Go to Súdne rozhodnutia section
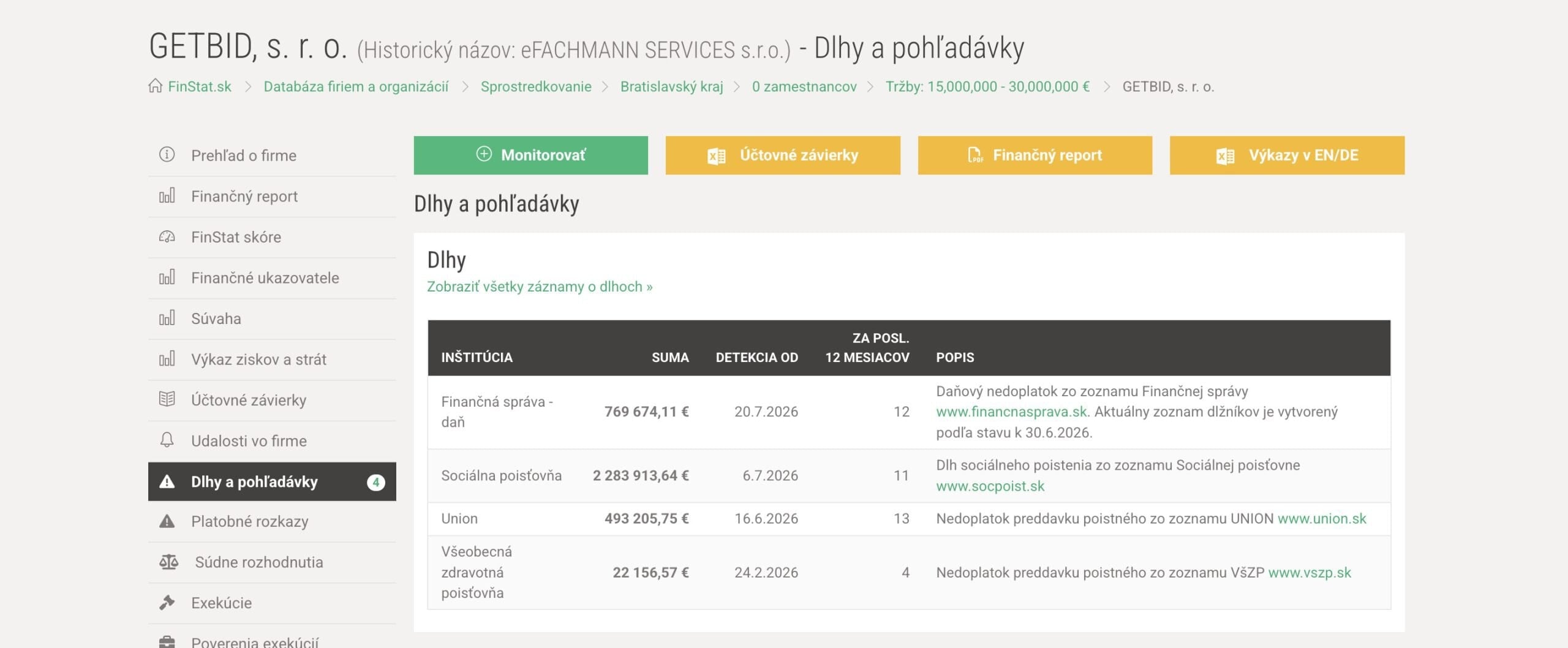The width and height of the screenshot is (1568, 648). tap(272, 562)
